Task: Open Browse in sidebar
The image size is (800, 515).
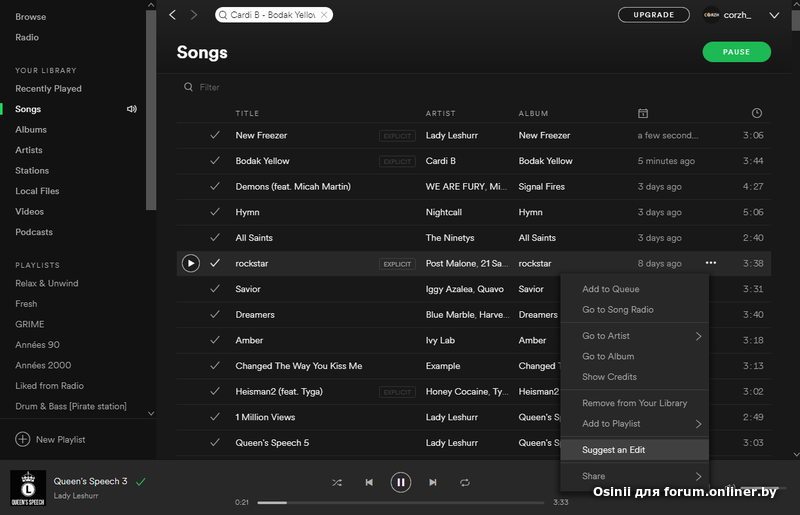Action: (31, 17)
